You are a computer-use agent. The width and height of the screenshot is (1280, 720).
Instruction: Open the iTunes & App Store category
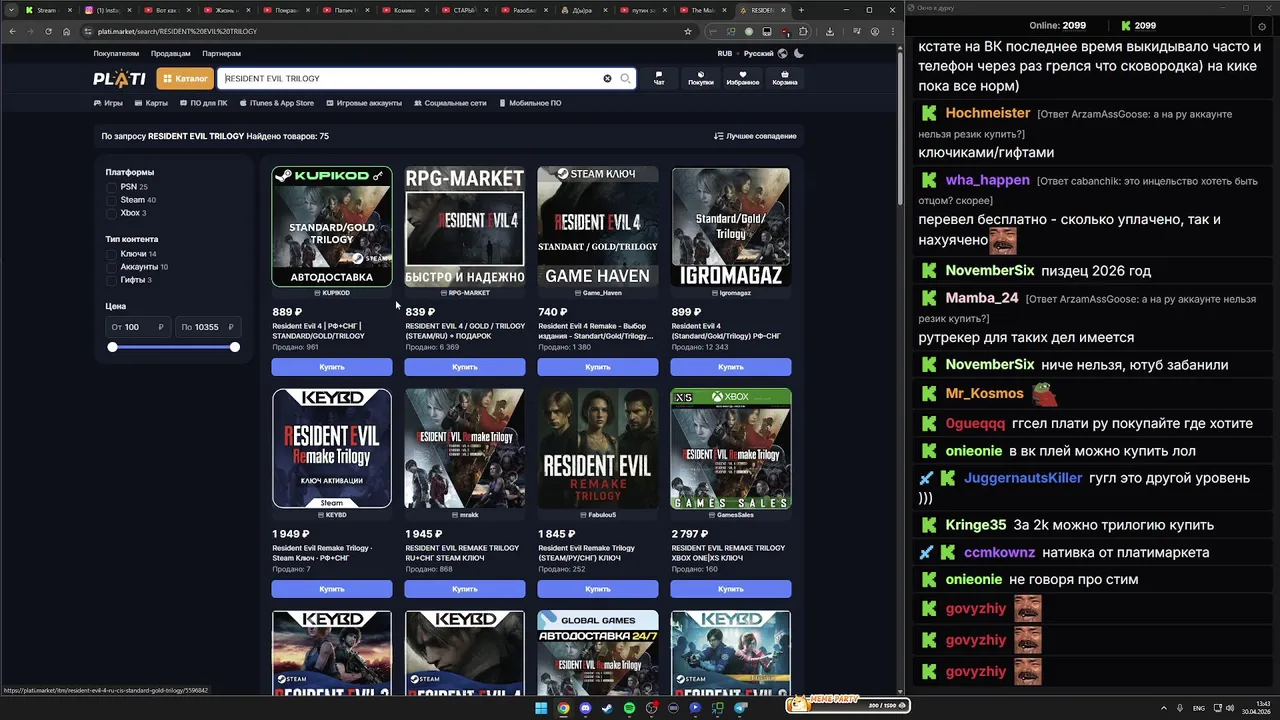[276, 103]
